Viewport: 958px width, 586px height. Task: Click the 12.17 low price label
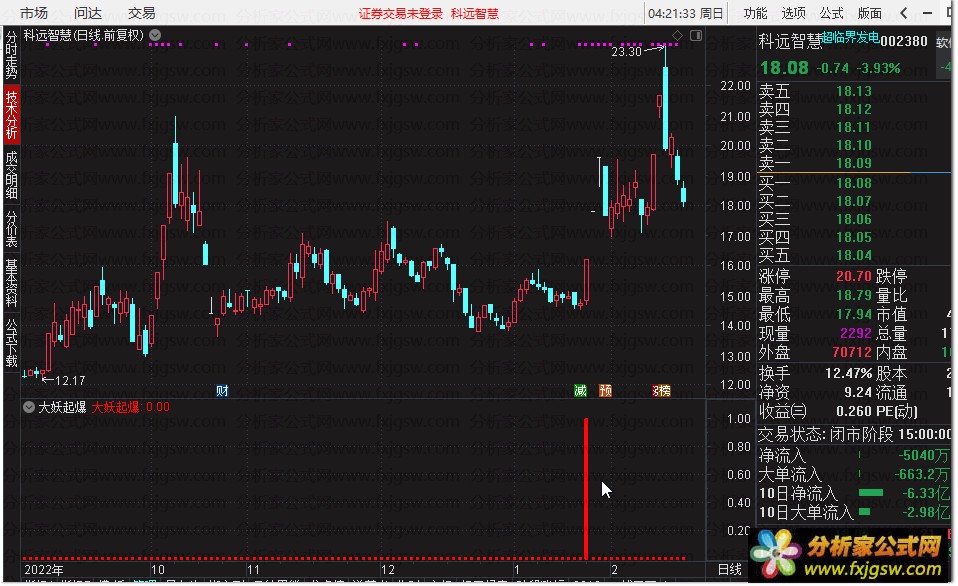click(70, 381)
